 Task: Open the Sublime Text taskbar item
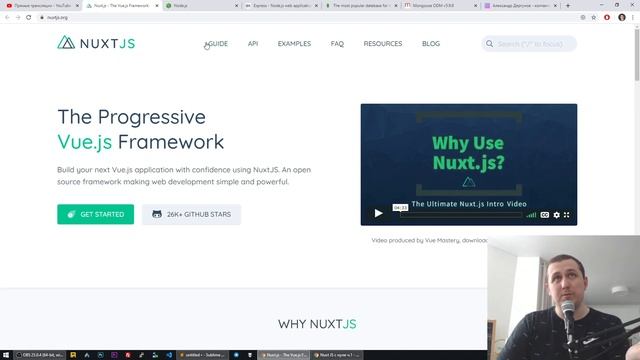[x=202, y=355]
